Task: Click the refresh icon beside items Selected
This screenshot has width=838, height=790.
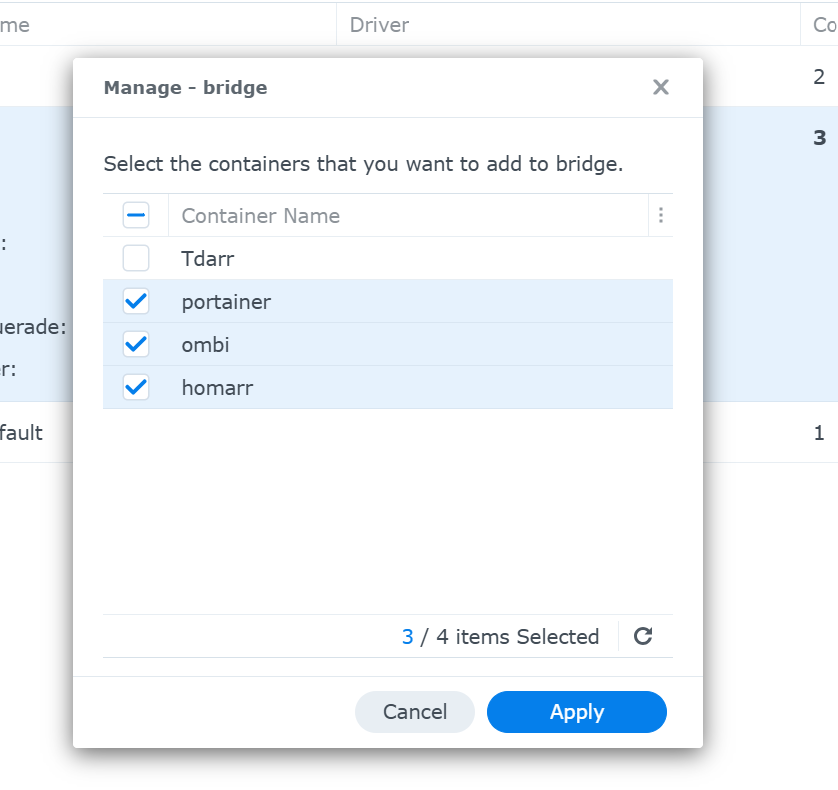Action: coord(643,636)
